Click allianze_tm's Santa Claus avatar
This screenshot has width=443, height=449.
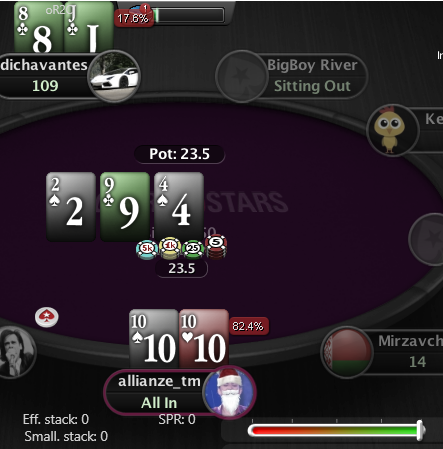pos(229,392)
